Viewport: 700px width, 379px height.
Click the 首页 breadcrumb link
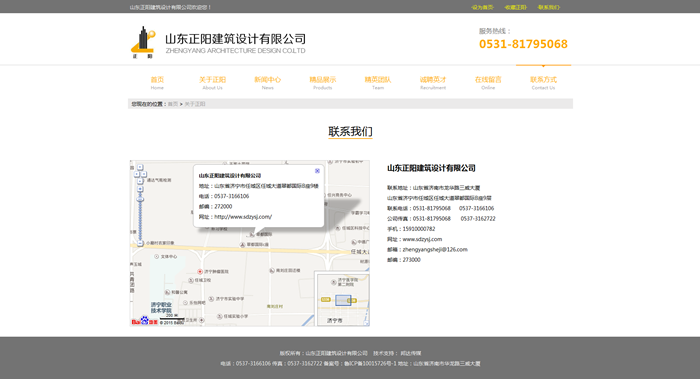tap(173, 104)
